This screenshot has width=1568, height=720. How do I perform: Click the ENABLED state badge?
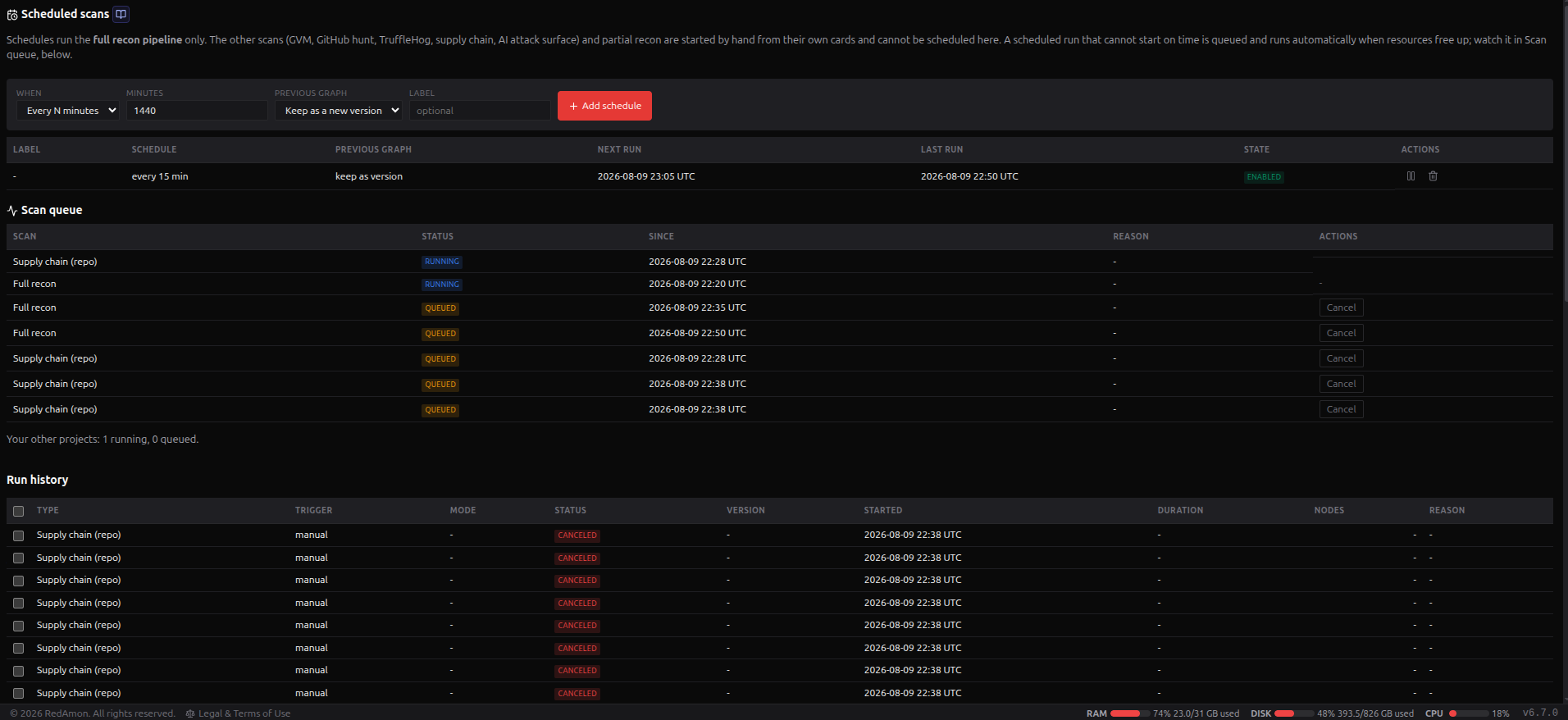pos(1264,177)
